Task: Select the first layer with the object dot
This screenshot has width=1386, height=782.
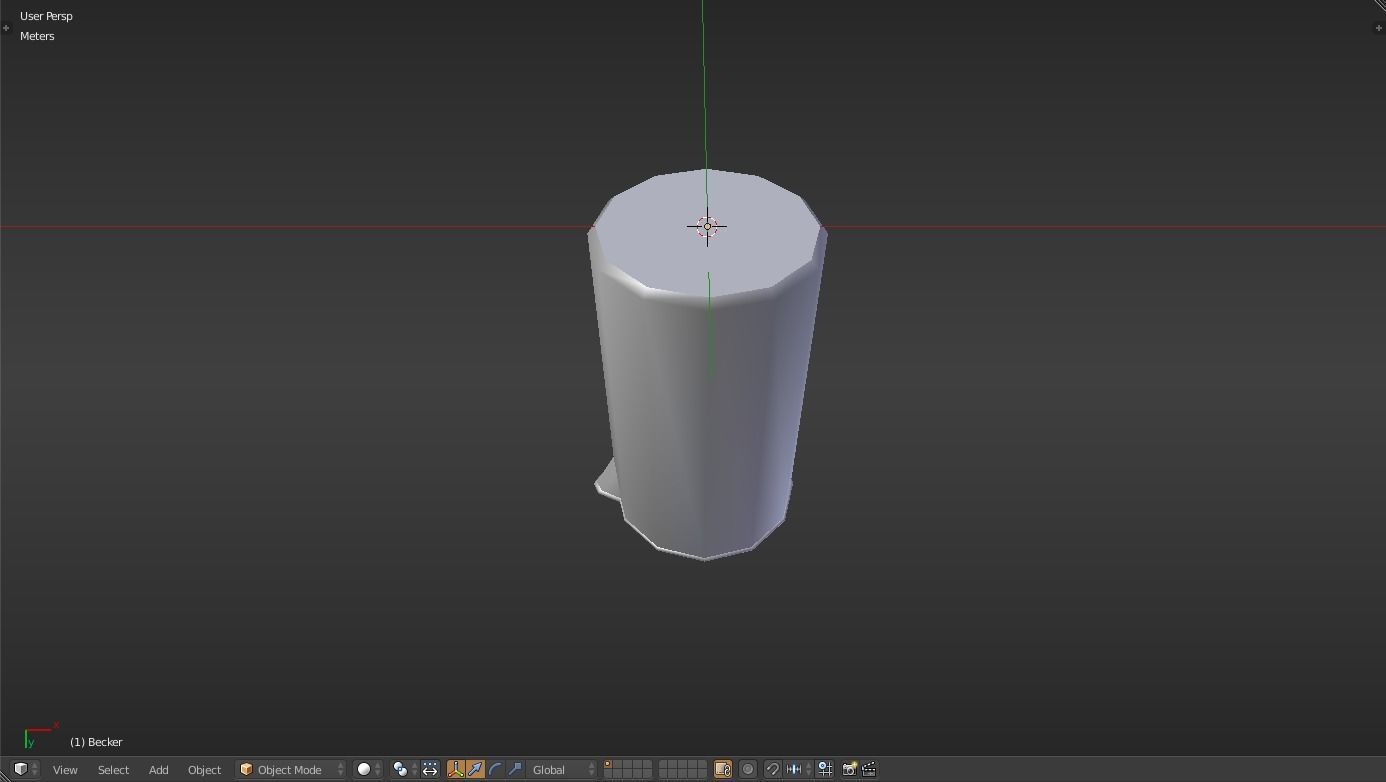Action: click(x=608, y=765)
